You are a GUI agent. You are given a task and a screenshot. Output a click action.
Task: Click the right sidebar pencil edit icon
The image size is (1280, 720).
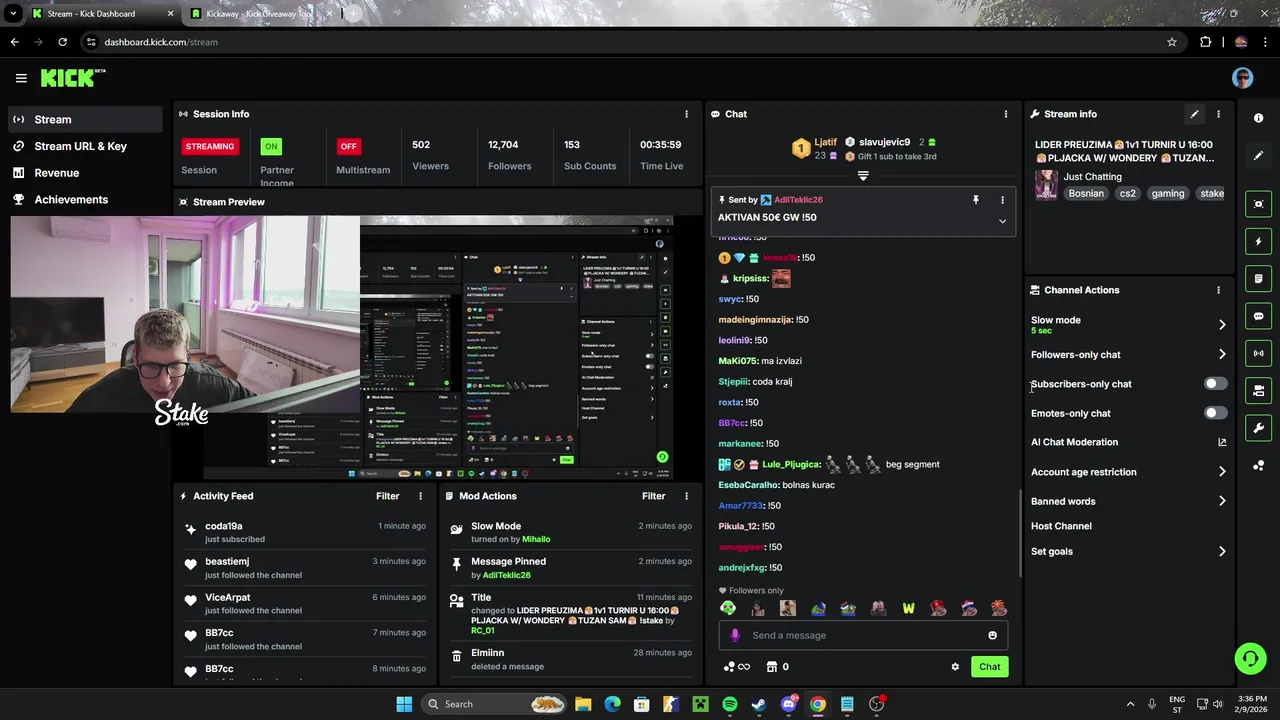point(1258,155)
